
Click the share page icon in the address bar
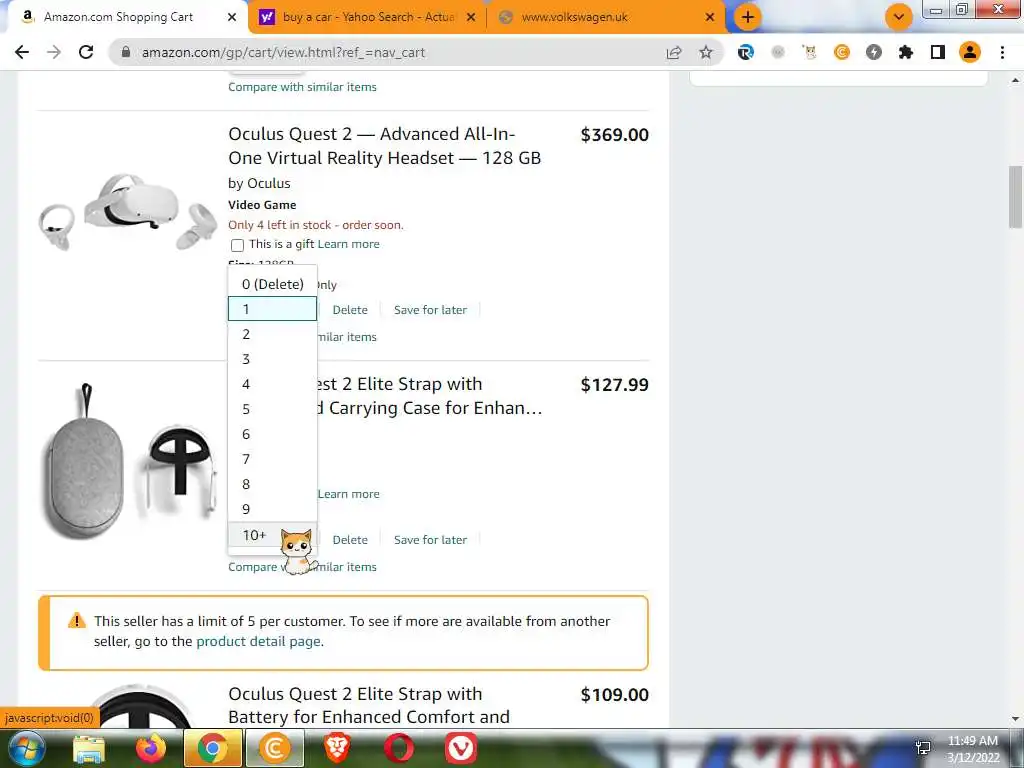point(674,52)
